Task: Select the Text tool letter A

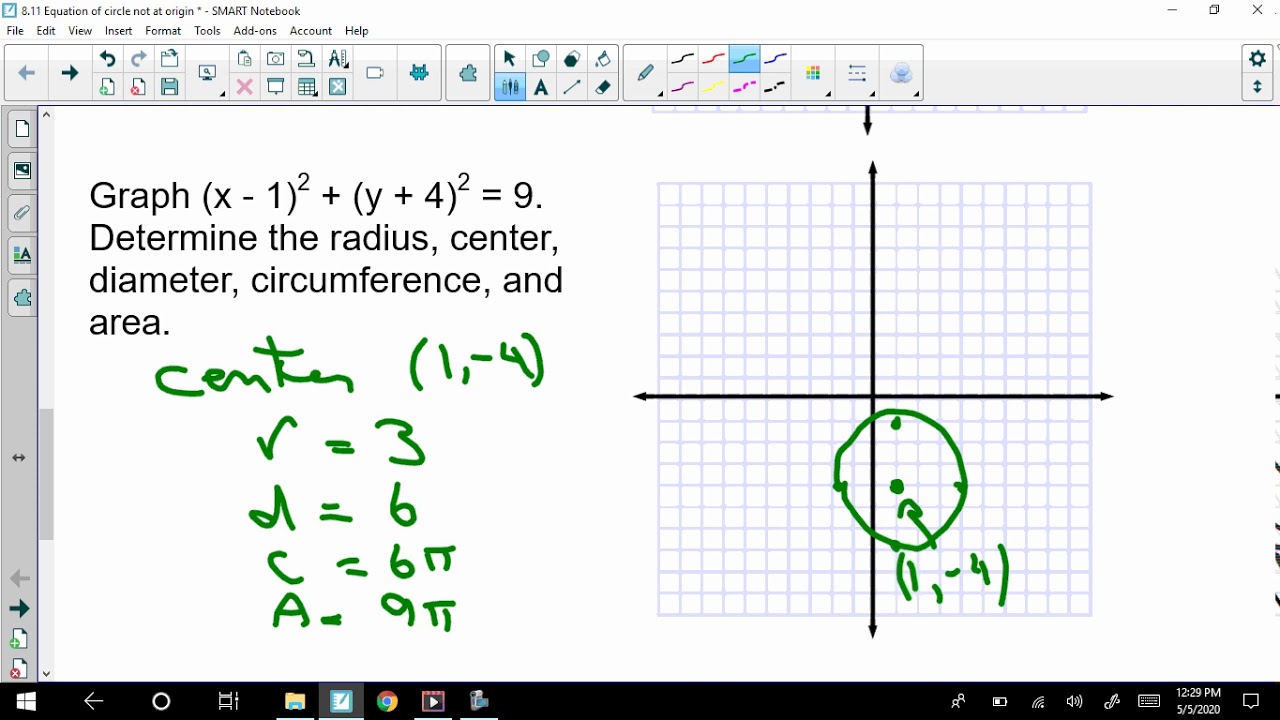Action: tap(541, 87)
